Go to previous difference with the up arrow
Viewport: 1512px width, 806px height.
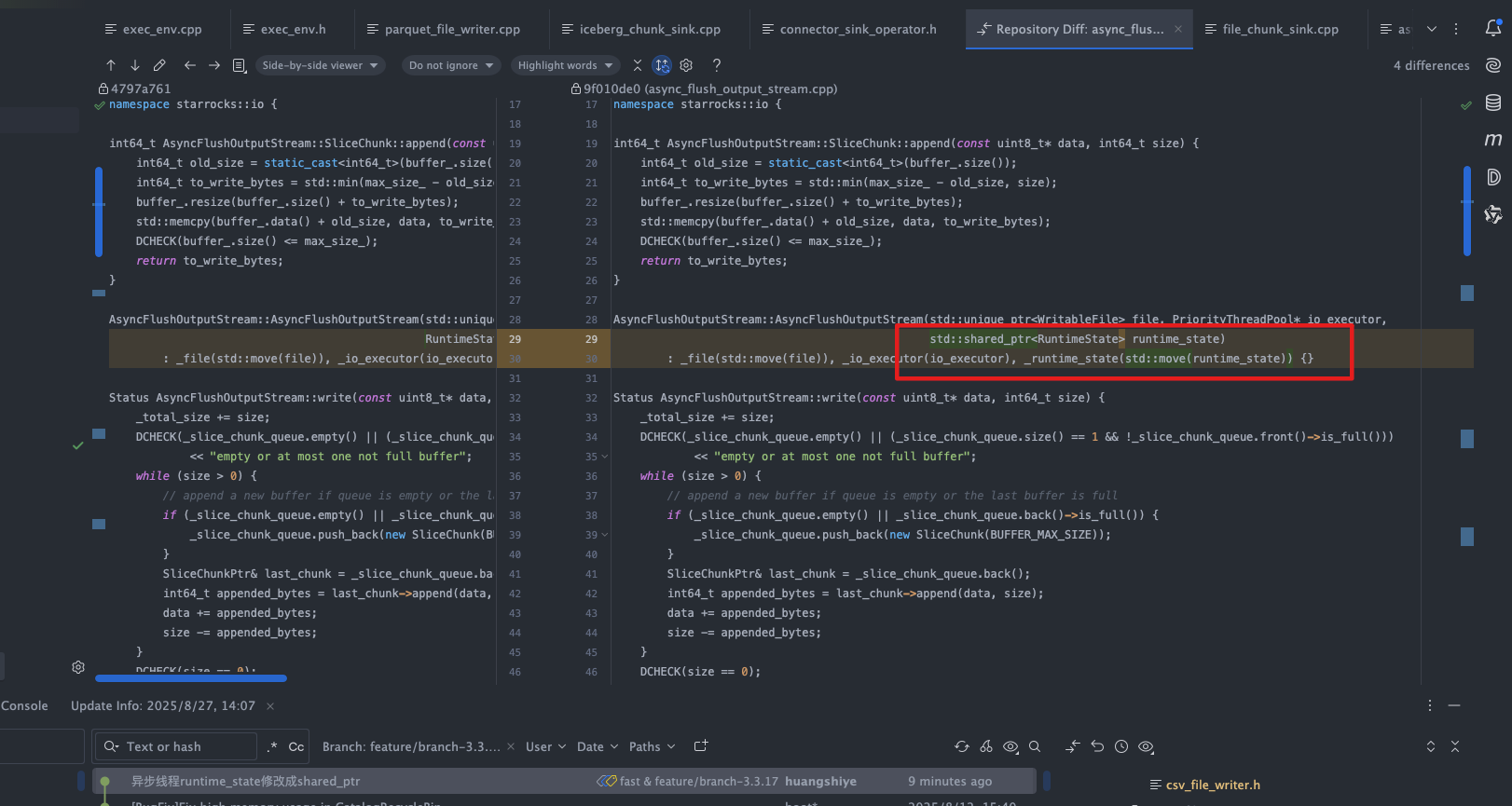[111, 65]
